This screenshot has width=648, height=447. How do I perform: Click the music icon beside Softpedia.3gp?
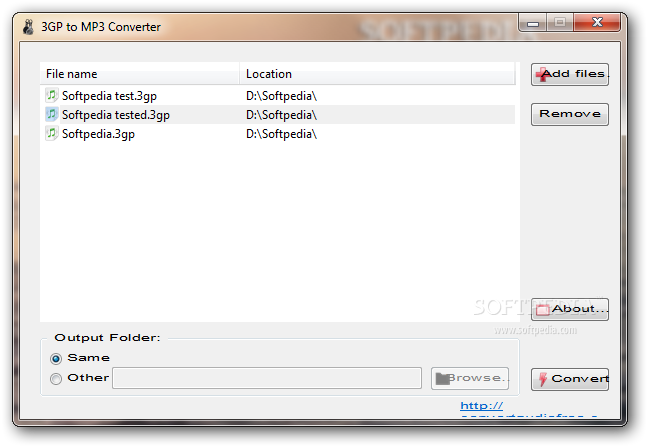[x=51, y=133]
